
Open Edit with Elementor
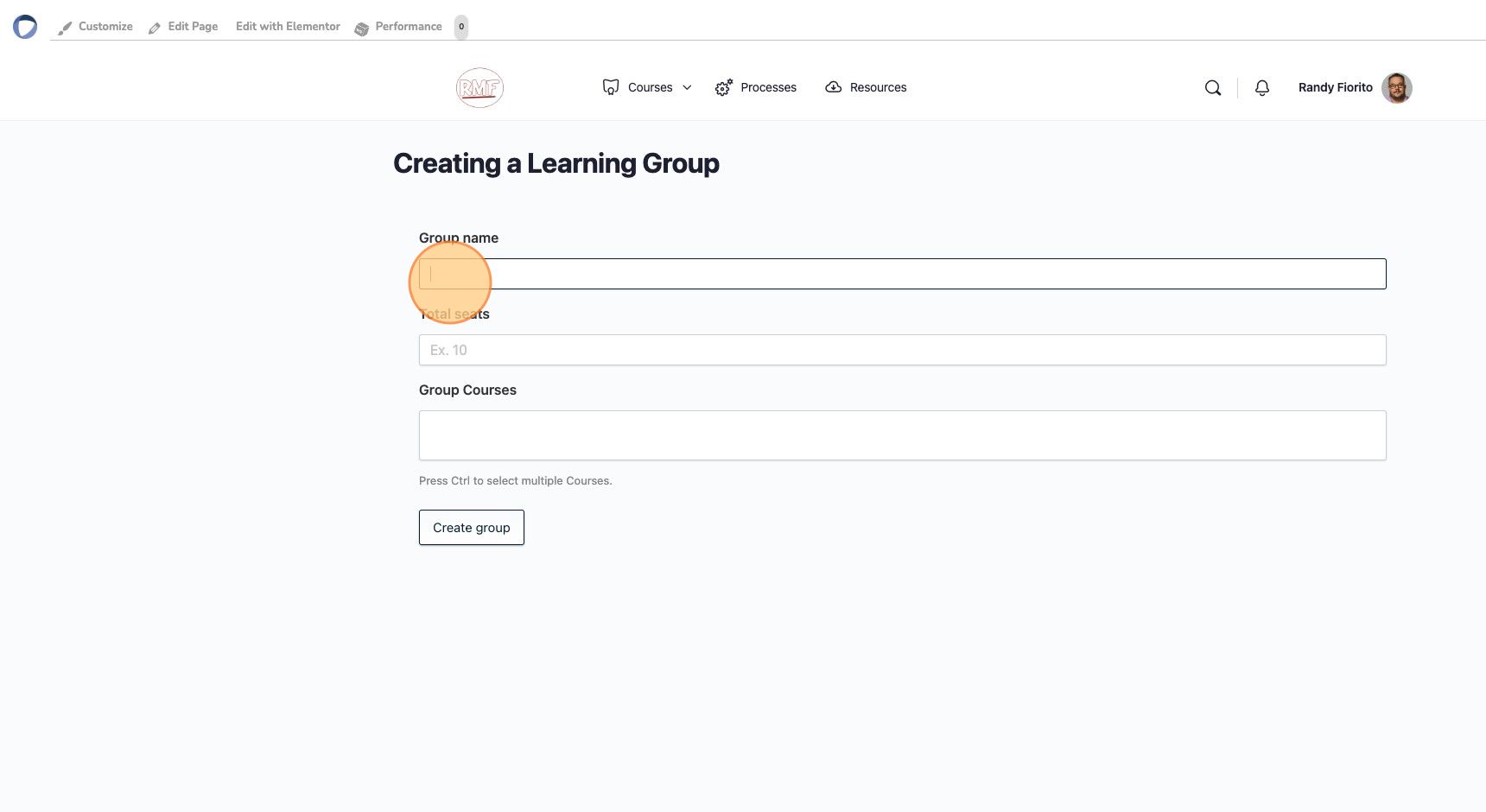[x=288, y=27]
